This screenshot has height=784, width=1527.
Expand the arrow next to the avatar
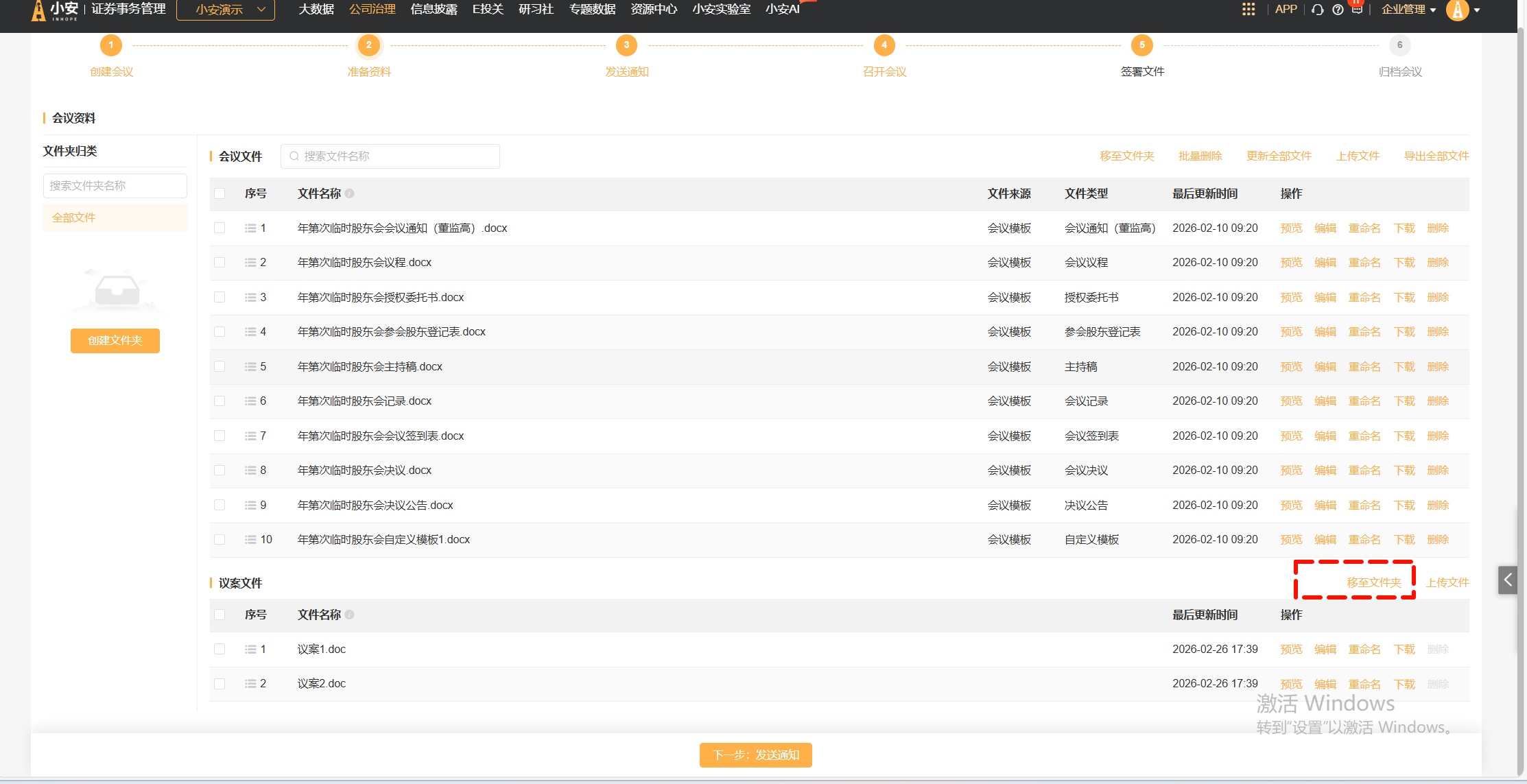click(1478, 10)
